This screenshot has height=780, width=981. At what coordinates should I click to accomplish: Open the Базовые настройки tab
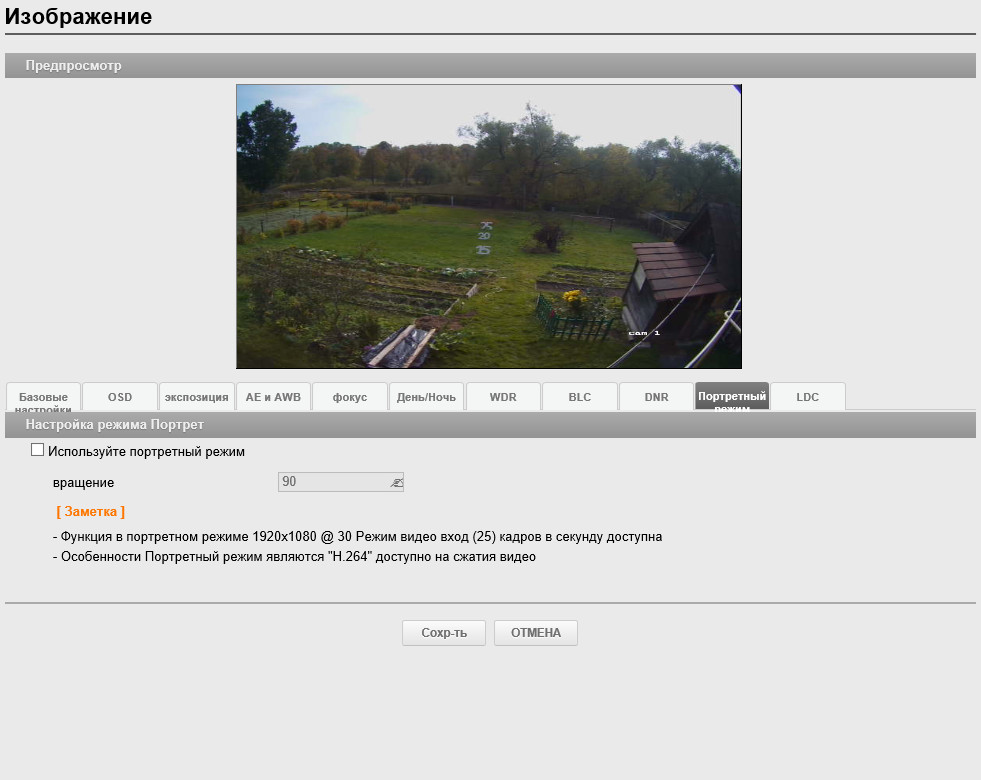click(x=43, y=397)
